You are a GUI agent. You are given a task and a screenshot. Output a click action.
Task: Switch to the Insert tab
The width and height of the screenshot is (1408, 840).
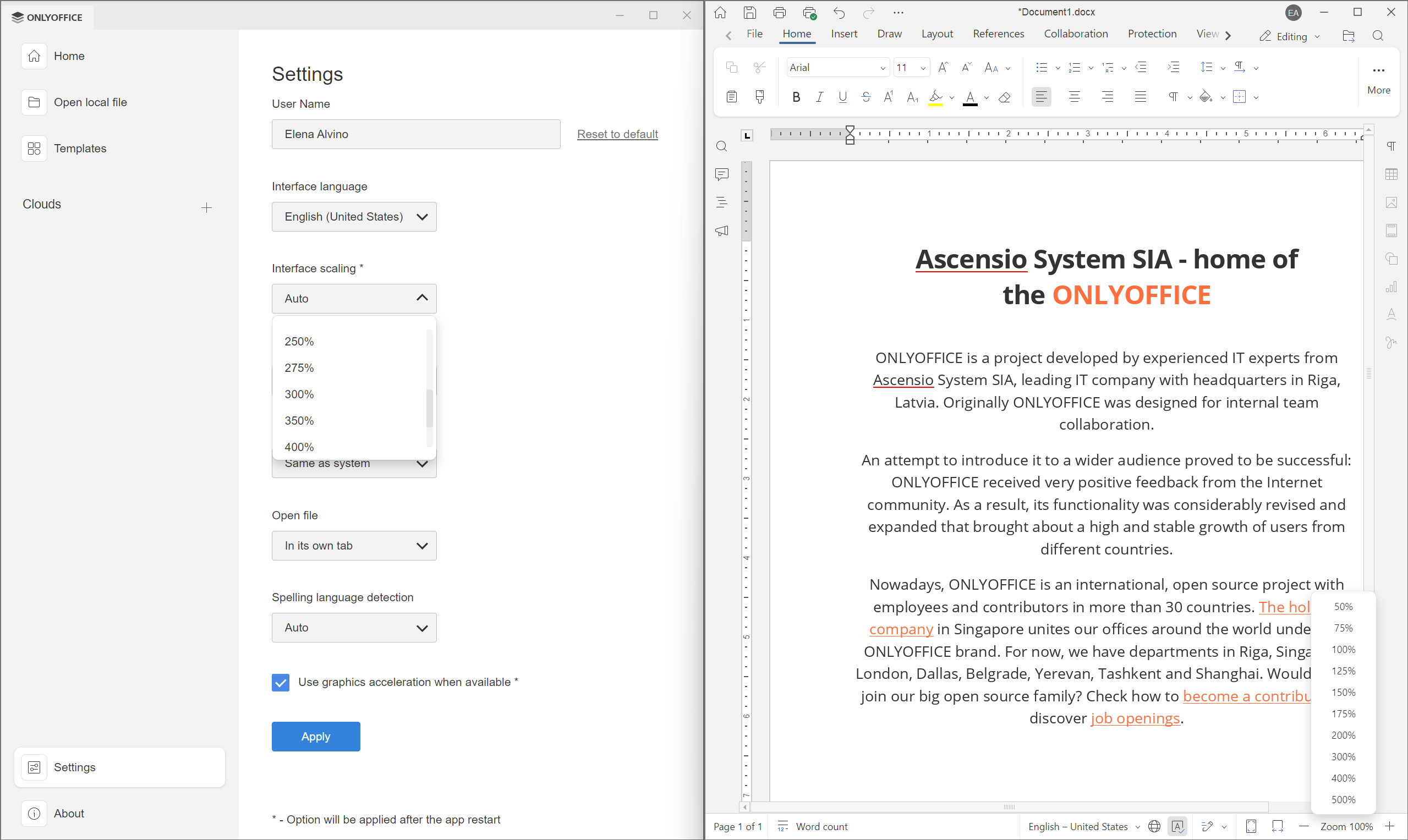coord(843,34)
